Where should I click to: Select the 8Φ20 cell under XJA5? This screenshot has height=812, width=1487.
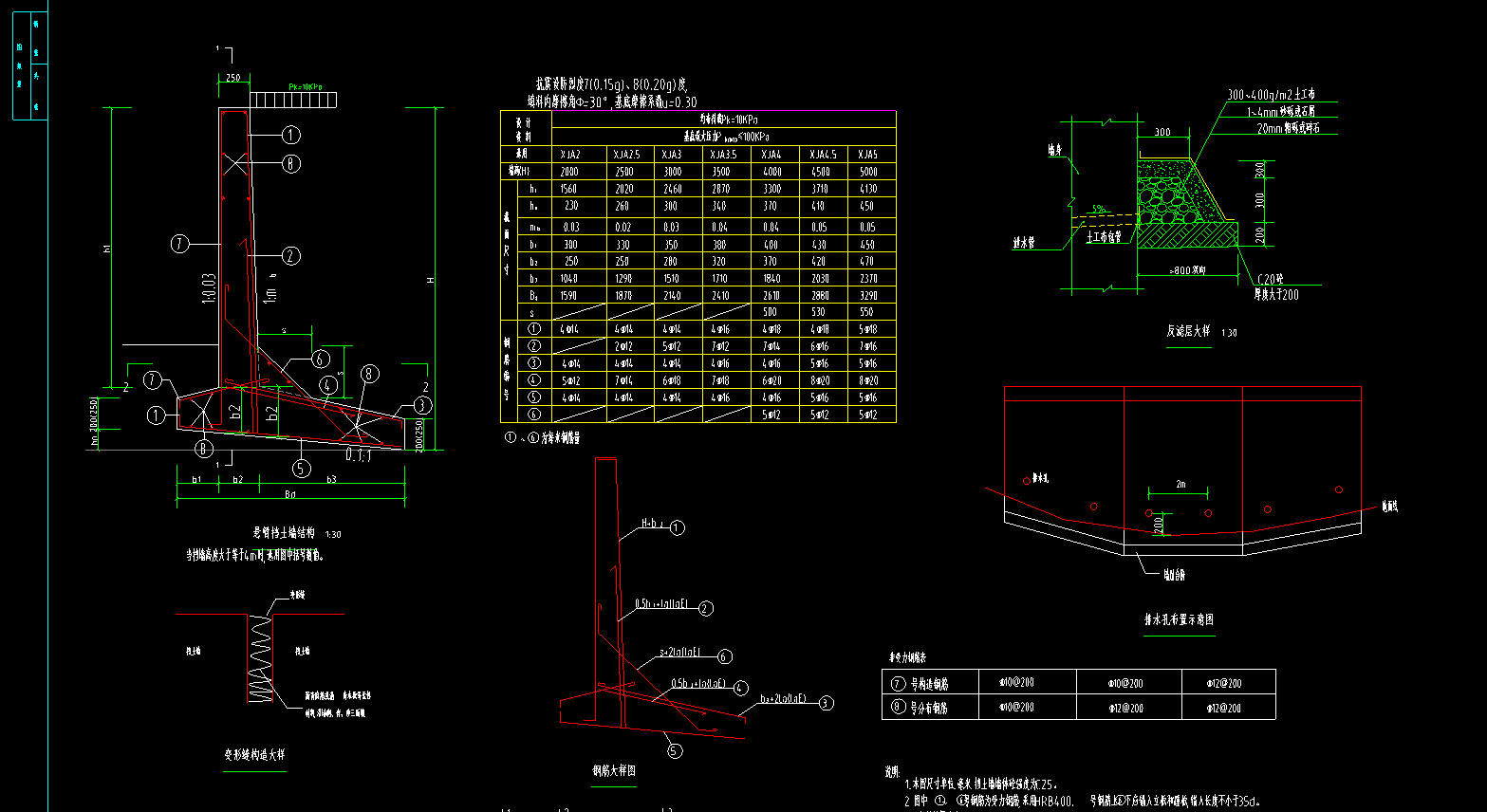(x=867, y=380)
